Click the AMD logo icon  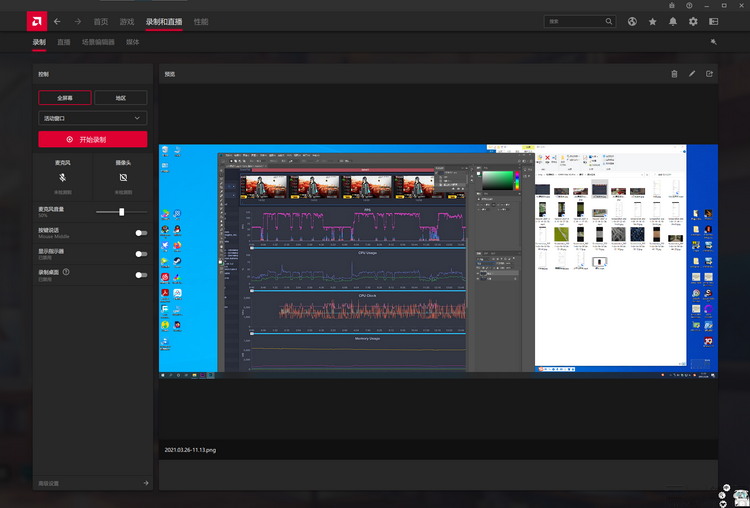[x=36, y=21]
